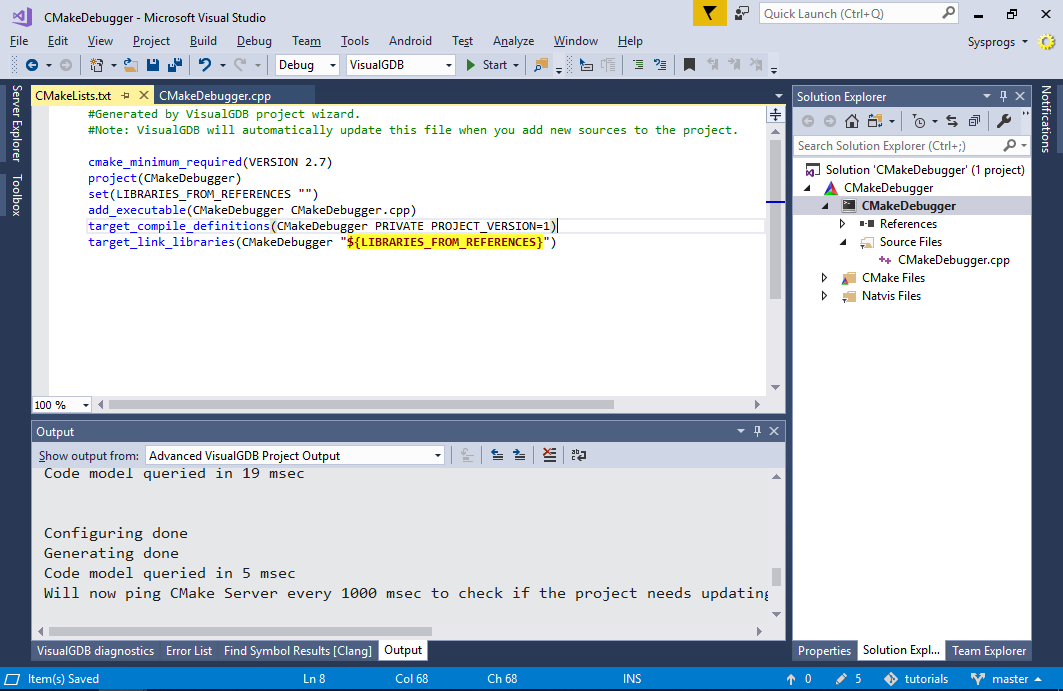This screenshot has width=1063, height=691.
Task: Split the editor with the splitter icon
Action: click(776, 115)
